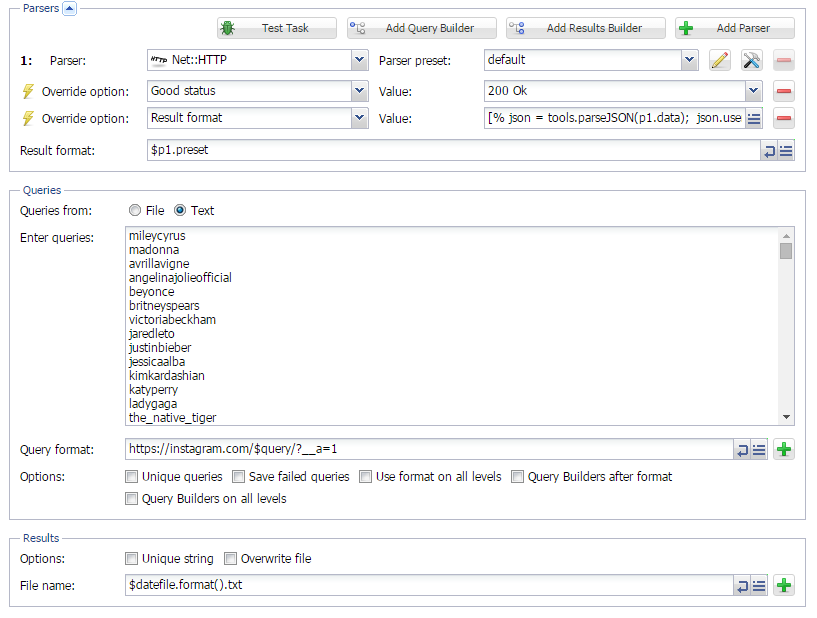Click the Query format input field
This screenshot has height=618, width=817.
(429, 449)
